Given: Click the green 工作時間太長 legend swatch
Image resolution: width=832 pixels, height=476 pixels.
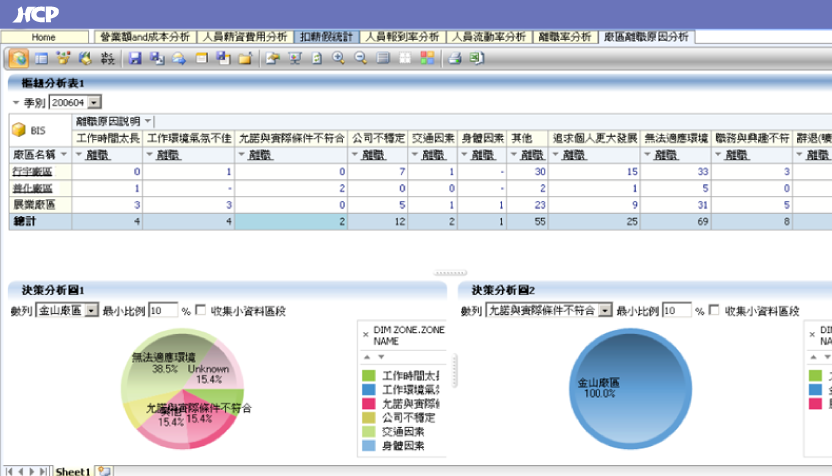Looking at the screenshot, I should coord(367,375).
